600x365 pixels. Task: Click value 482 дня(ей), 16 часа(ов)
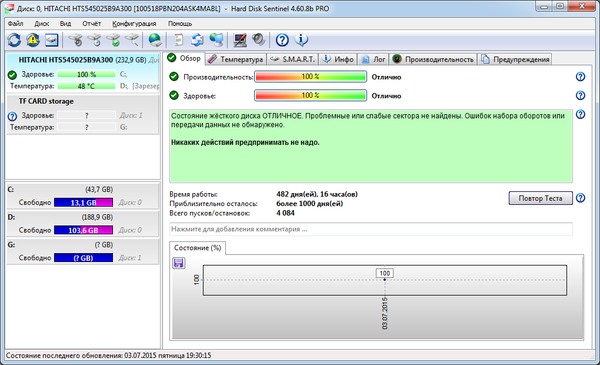coord(317,194)
